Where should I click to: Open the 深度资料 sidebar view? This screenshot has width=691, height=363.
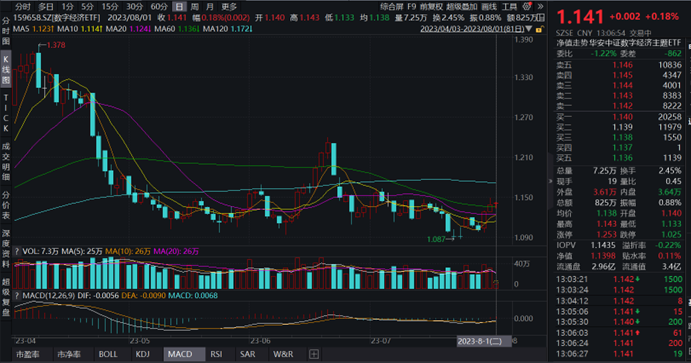pos(6,248)
